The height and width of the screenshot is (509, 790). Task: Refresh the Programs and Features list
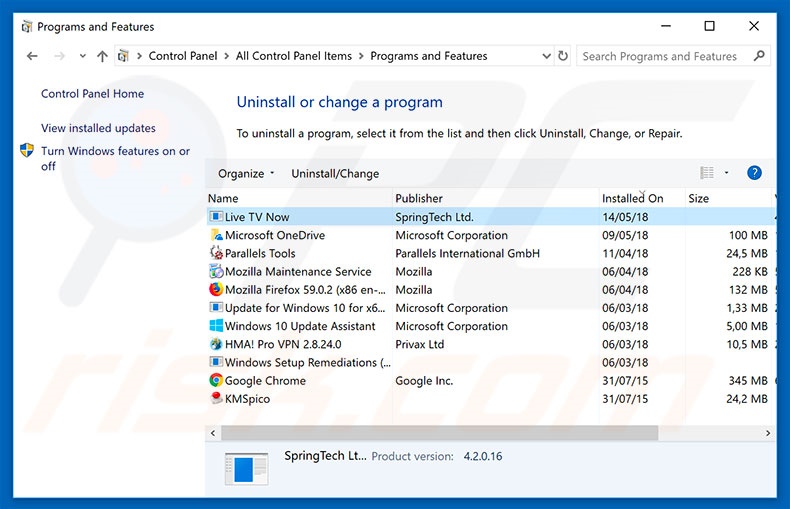coord(563,56)
